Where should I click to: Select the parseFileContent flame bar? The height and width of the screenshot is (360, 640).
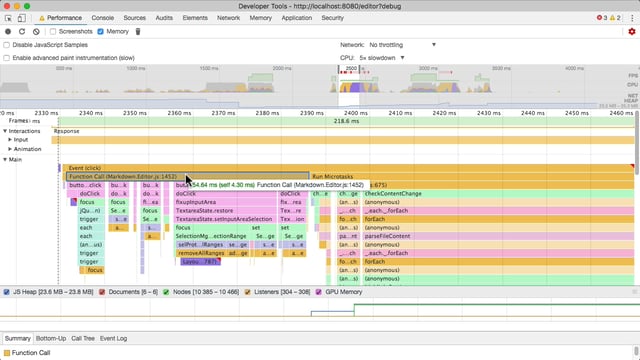498,236
